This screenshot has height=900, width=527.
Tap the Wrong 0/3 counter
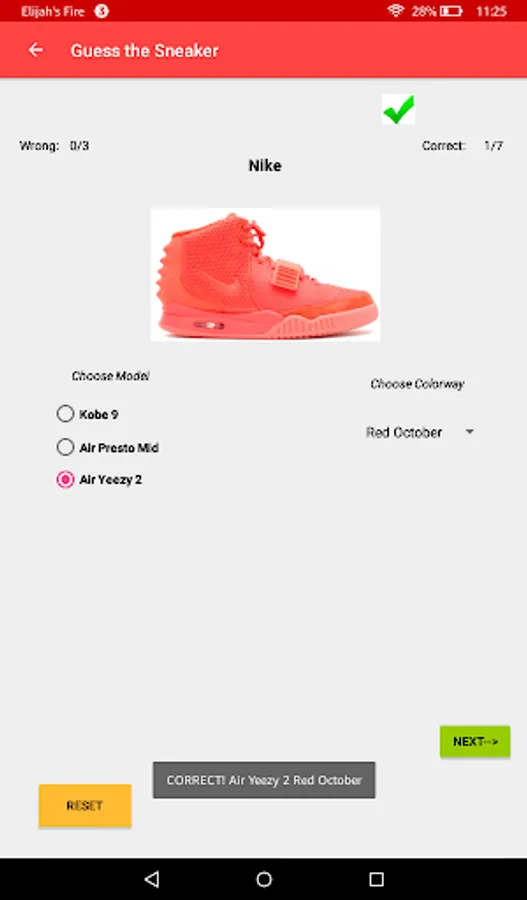pos(55,146)
